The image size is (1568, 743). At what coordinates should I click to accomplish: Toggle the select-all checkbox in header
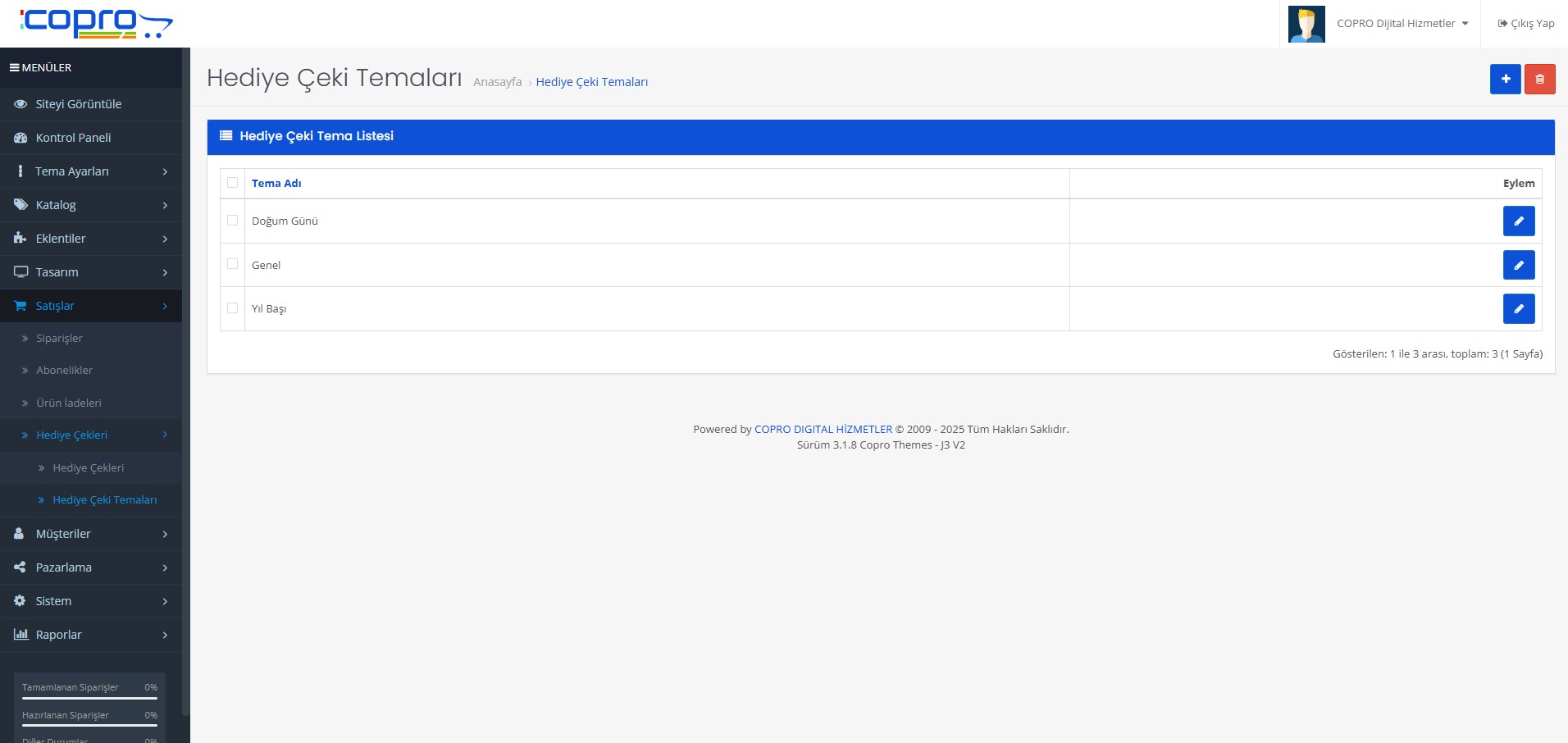pyautogui.click(x=233, y=183)
